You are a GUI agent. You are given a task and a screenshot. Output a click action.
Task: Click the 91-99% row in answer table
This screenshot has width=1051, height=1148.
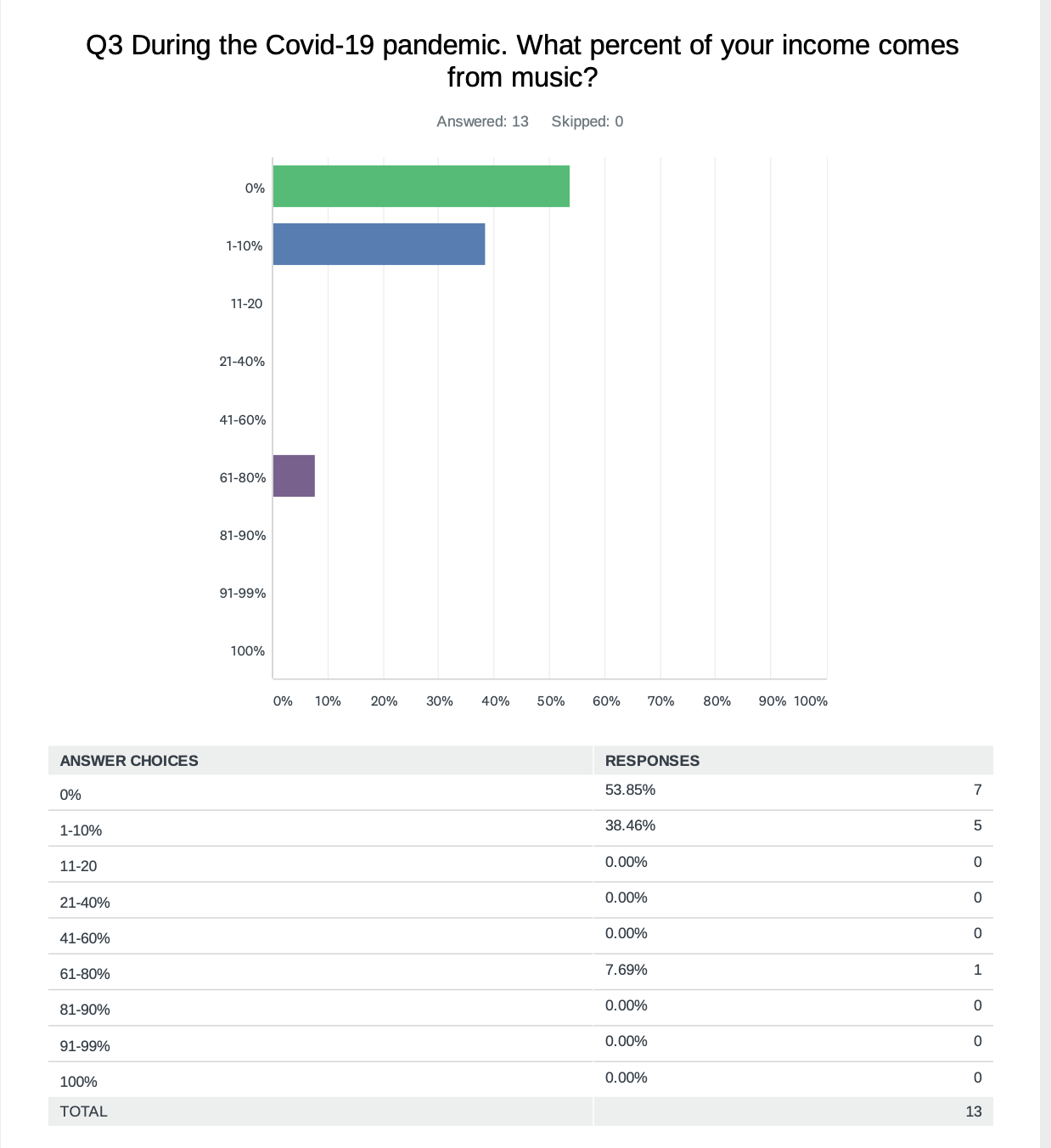pyautogui.click(x=85, y=1046)
